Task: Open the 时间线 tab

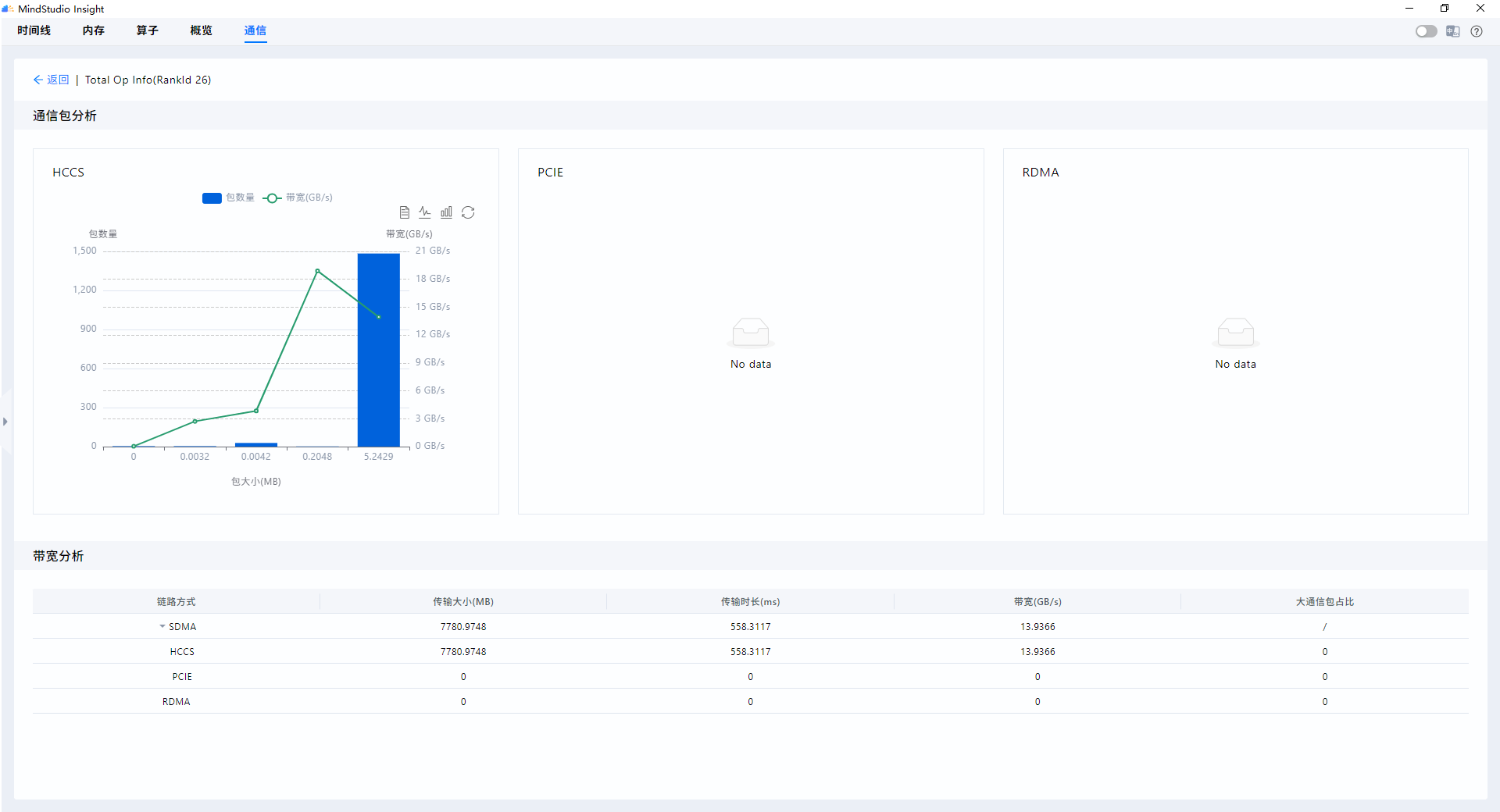Action: click(34, 30)
